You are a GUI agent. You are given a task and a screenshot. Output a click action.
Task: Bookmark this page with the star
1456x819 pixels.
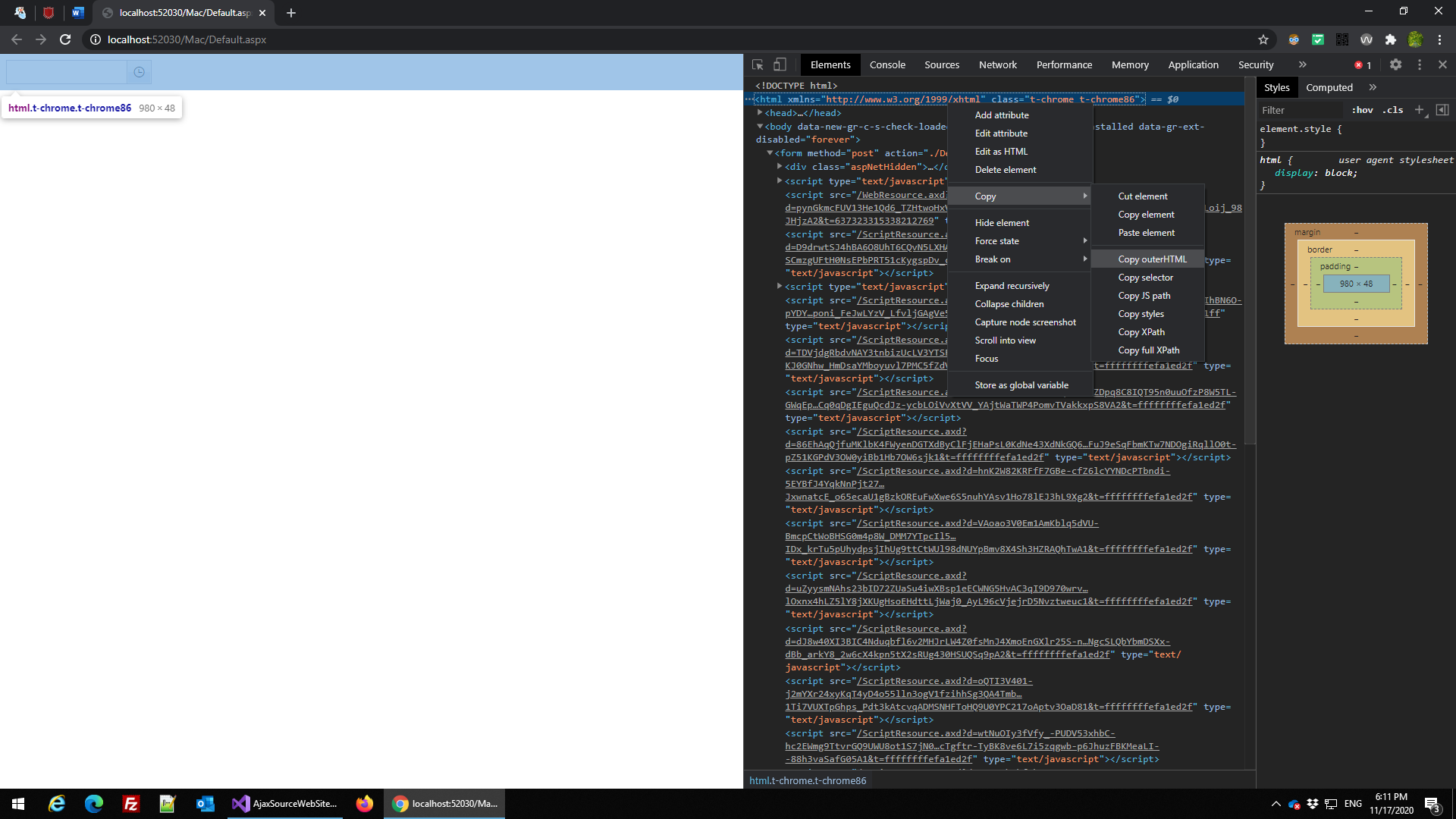pyautogui.click(x=1263, y=39)
